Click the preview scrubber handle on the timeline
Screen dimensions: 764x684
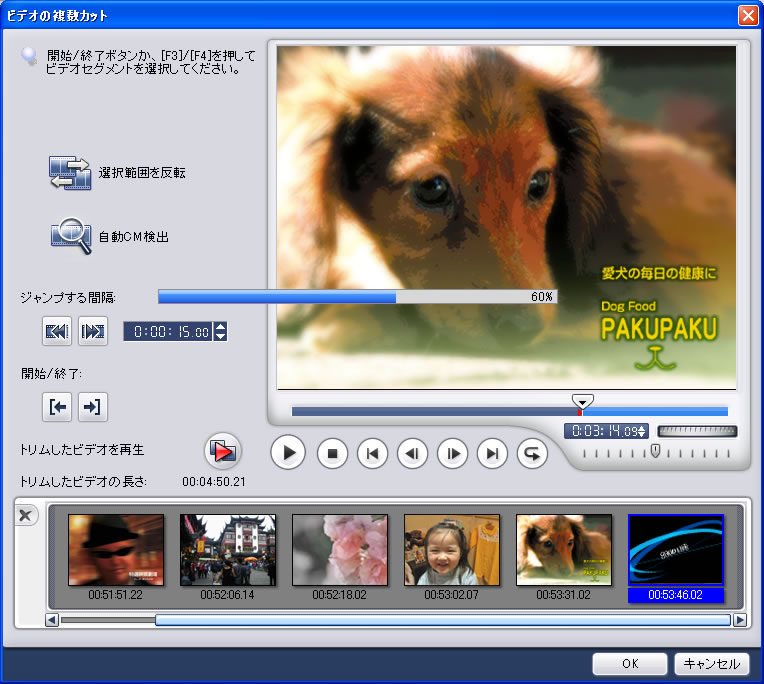(582, 401)
